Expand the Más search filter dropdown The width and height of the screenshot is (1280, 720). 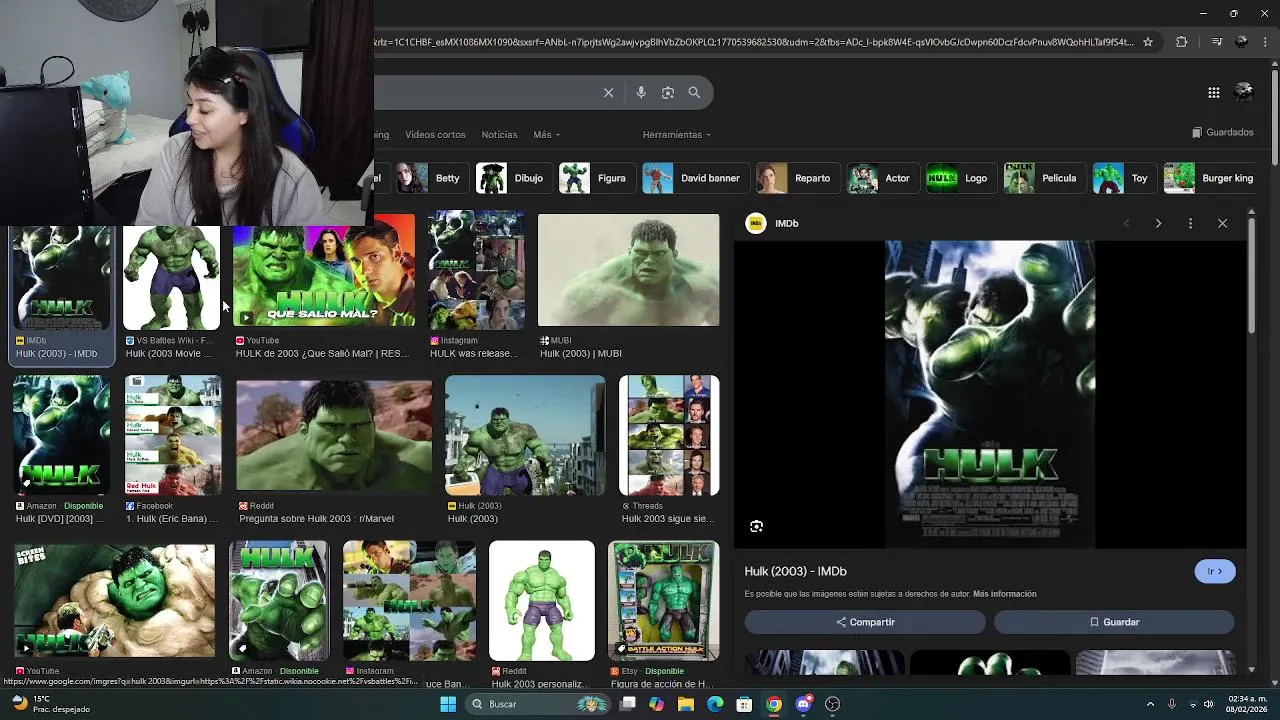pos(547,135)
